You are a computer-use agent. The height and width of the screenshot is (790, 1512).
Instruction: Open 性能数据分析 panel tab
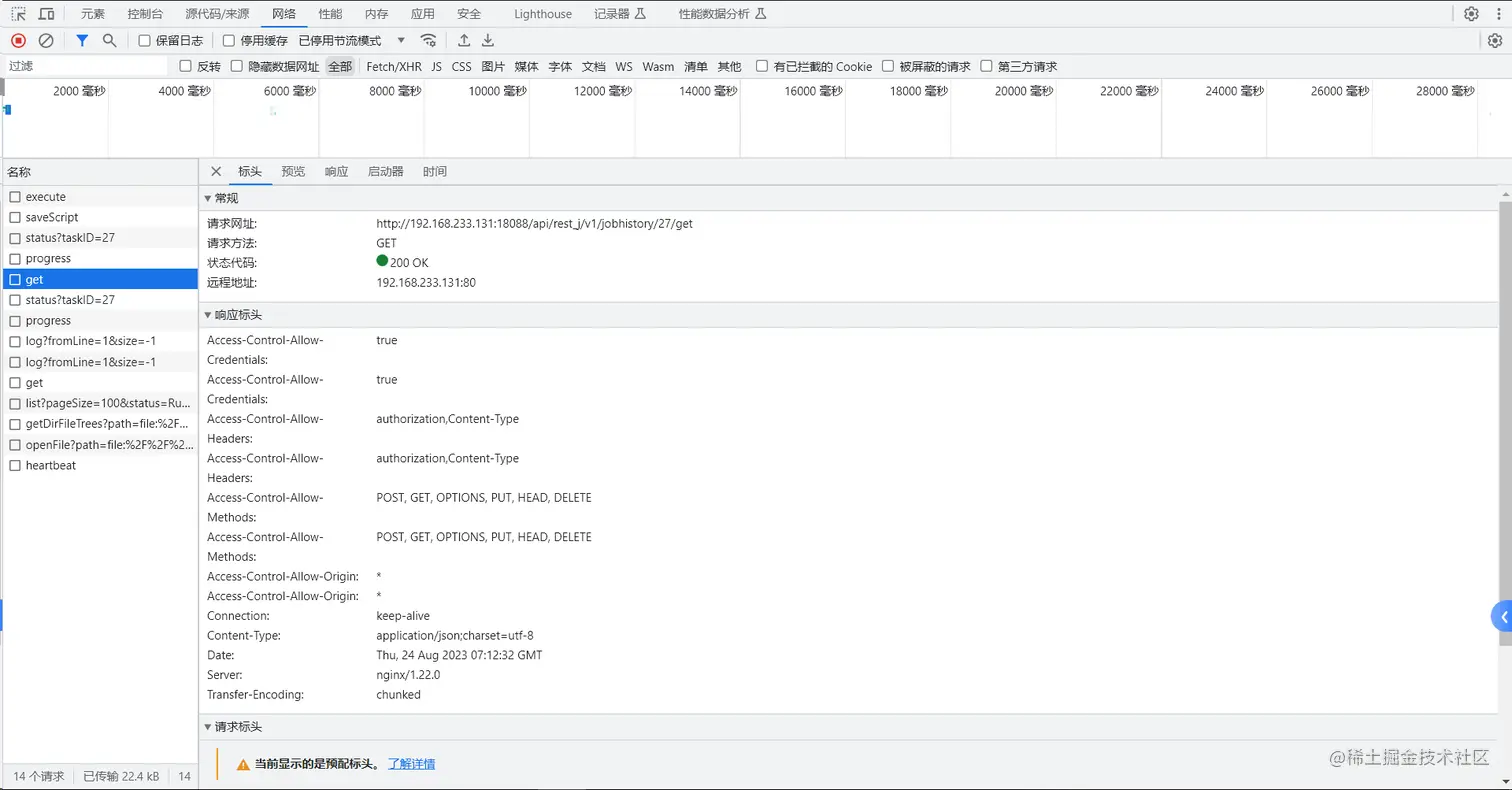722,14
